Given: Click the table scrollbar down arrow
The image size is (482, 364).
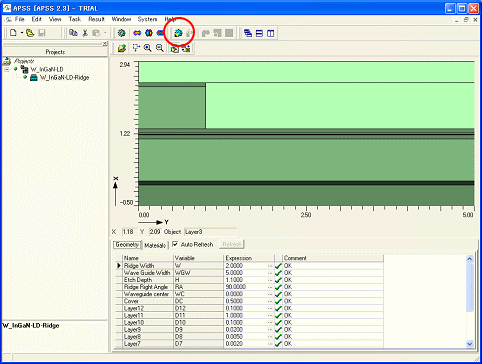Looking at the screenshot, I should point(470,344).
